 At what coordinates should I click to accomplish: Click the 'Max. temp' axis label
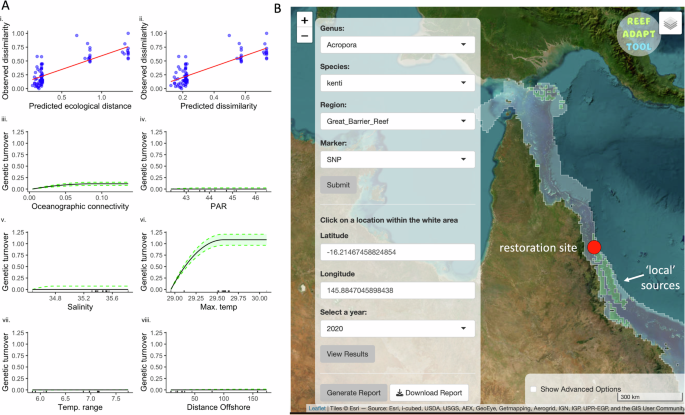219,307
